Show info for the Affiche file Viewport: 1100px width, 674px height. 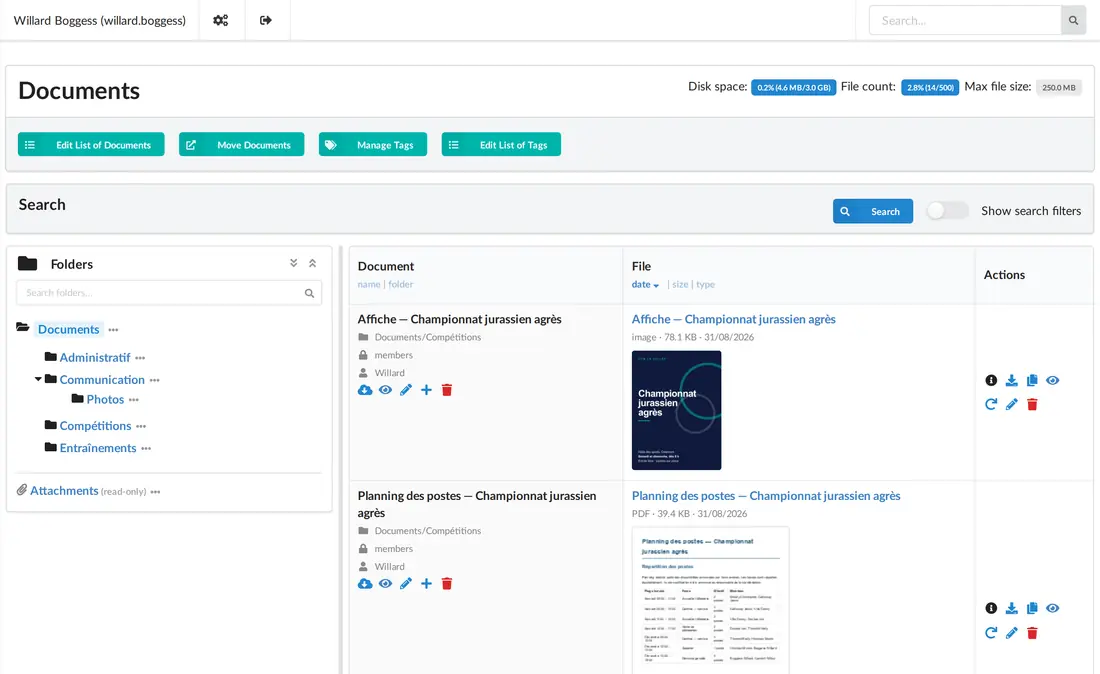coord(991,380)
